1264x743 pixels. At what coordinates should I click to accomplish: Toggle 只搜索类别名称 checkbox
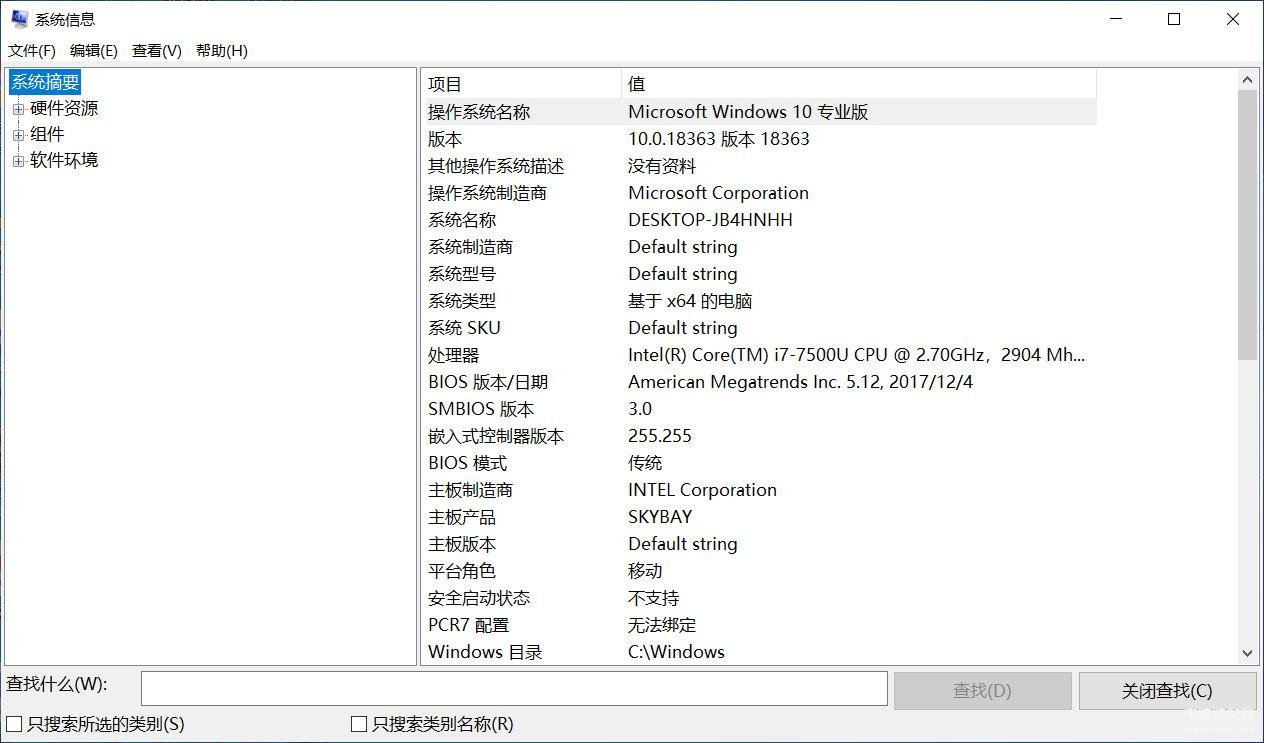359,724
